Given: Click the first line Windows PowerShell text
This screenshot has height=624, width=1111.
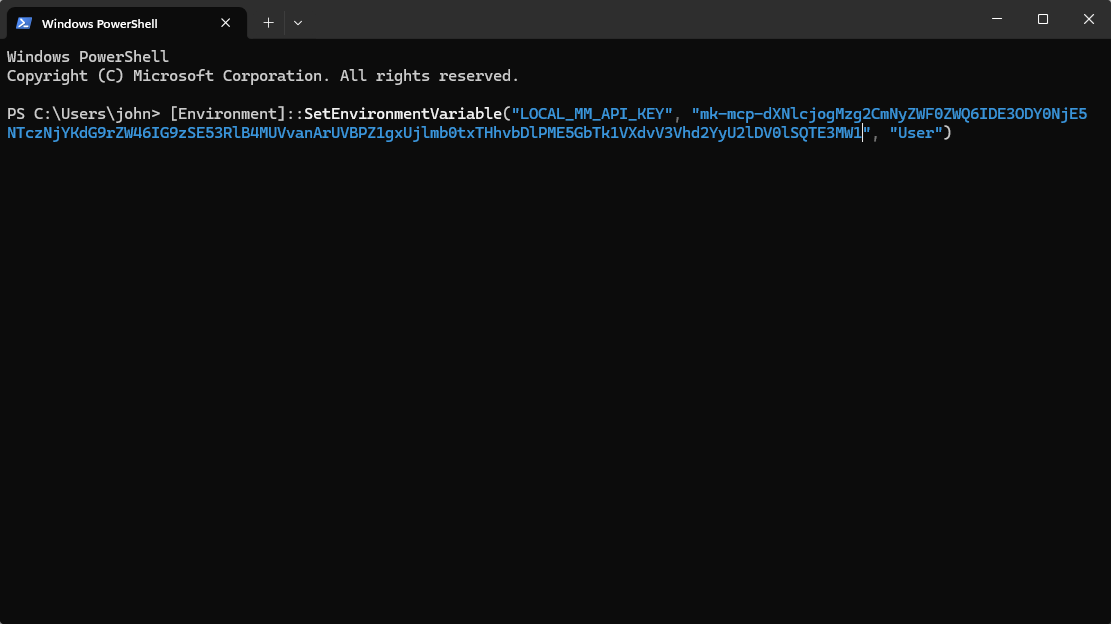Looking at the screenshot, I should pos(88,57).
